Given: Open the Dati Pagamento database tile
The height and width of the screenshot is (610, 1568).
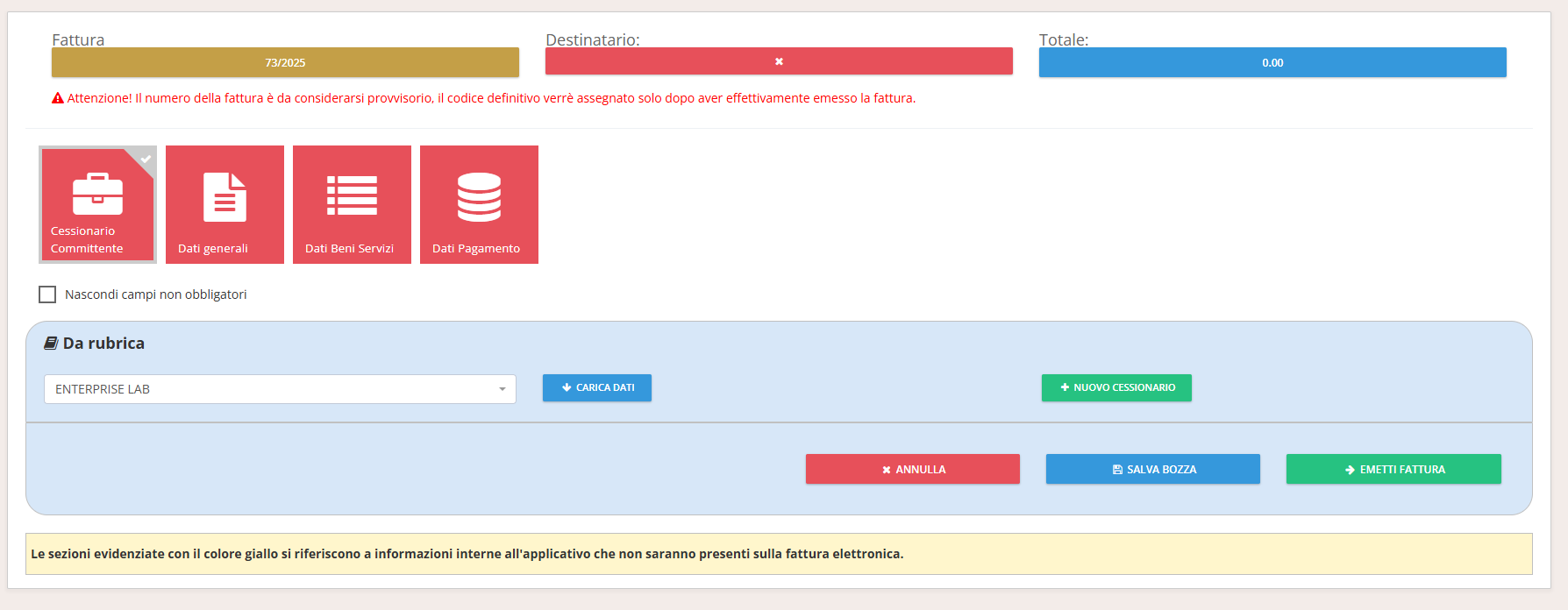Looking at the screenshot, I should point(479,204).
